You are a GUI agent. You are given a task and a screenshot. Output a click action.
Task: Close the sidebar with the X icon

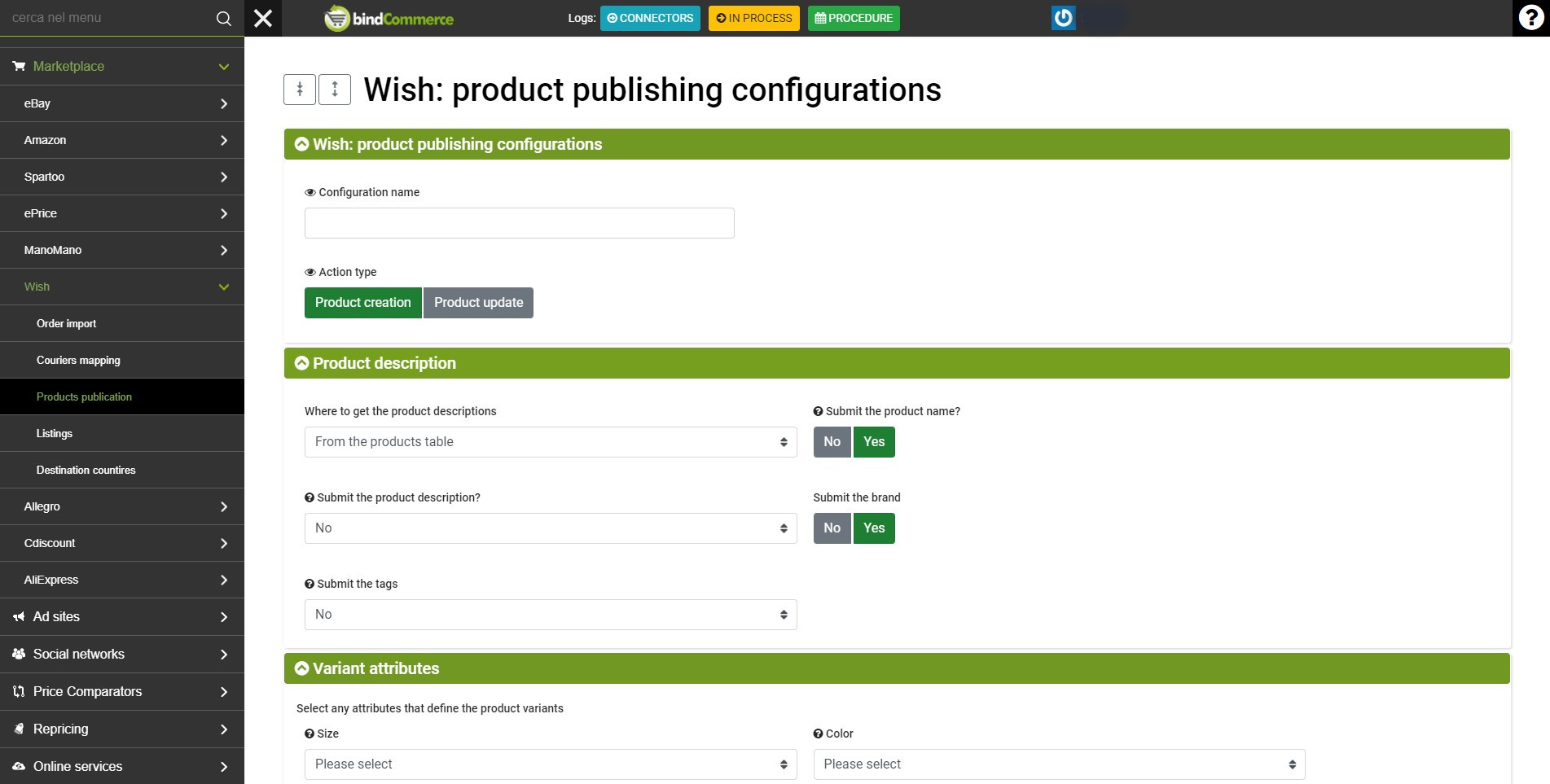click(x=263, y=18)
